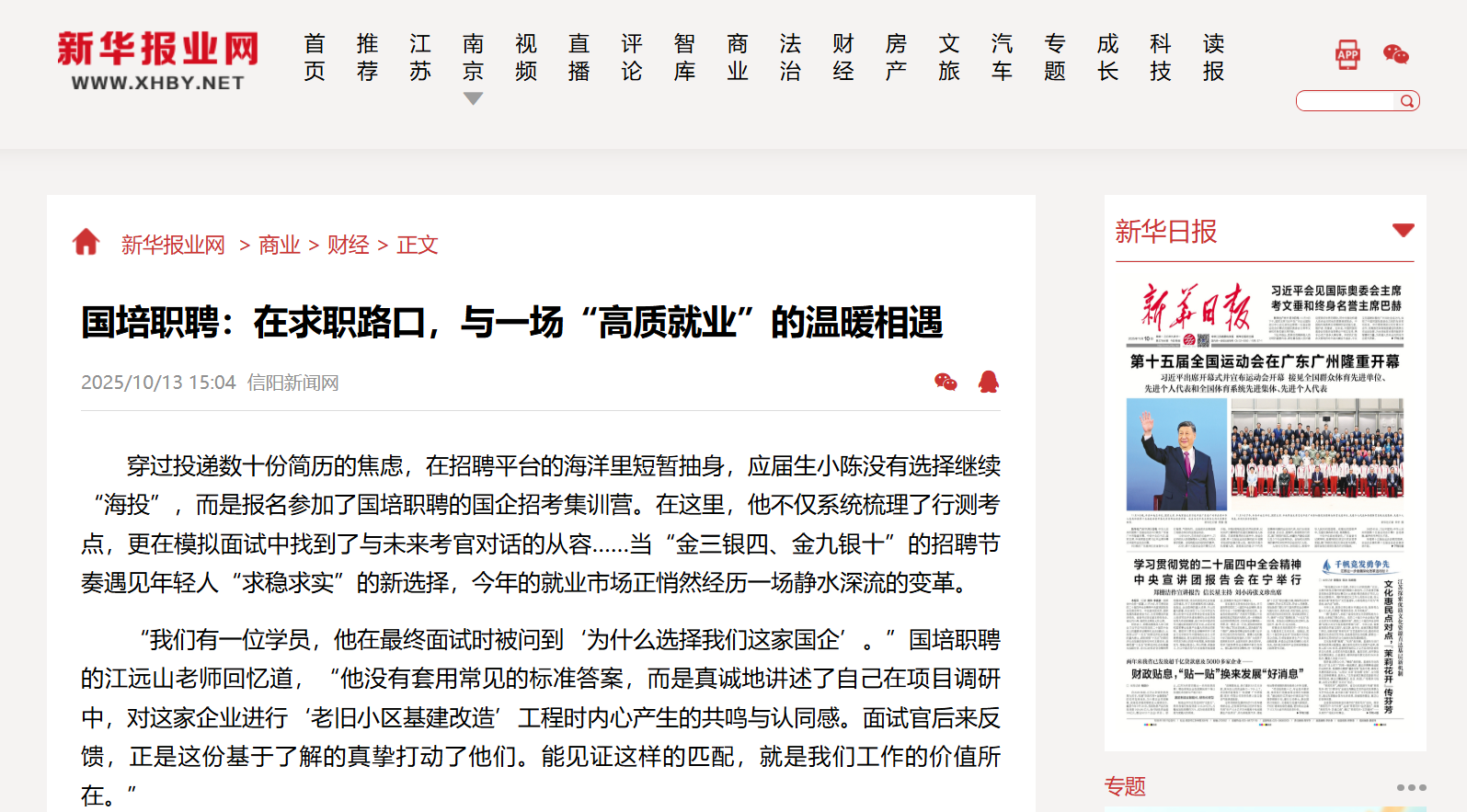Open the mobile APP download icon
Viewport: 1467px width, 812px height.
point(1347,55)
